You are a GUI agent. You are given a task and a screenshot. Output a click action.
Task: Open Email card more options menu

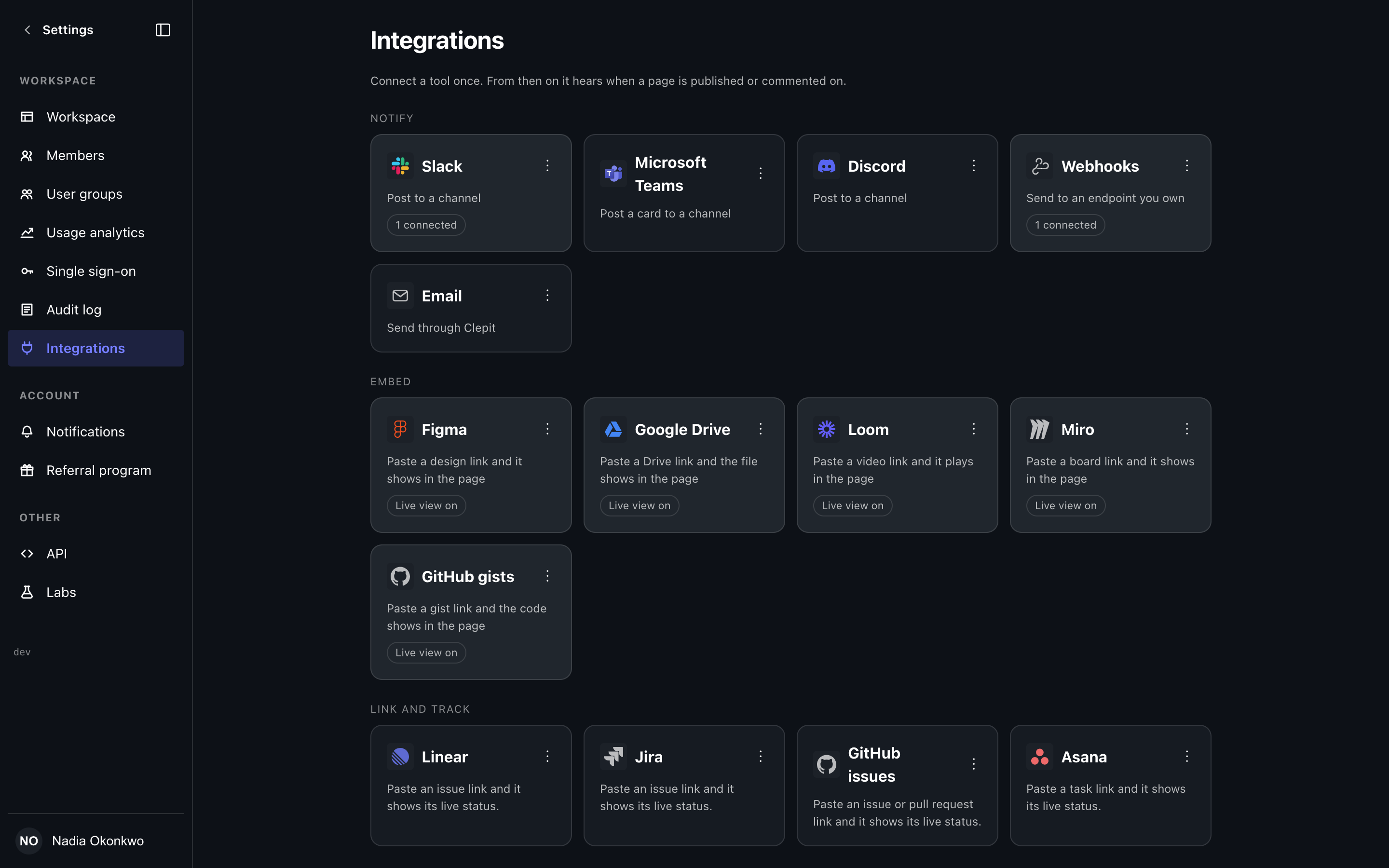tap(547, 296)
